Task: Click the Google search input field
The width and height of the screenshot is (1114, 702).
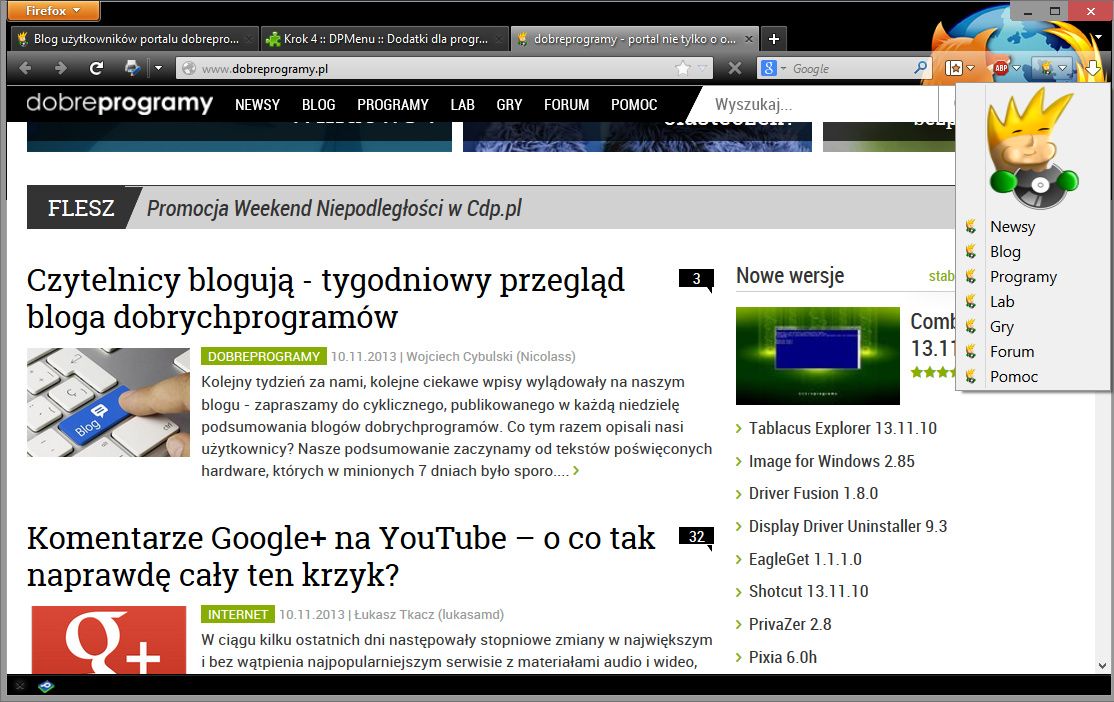Action: tap(849, 68)
